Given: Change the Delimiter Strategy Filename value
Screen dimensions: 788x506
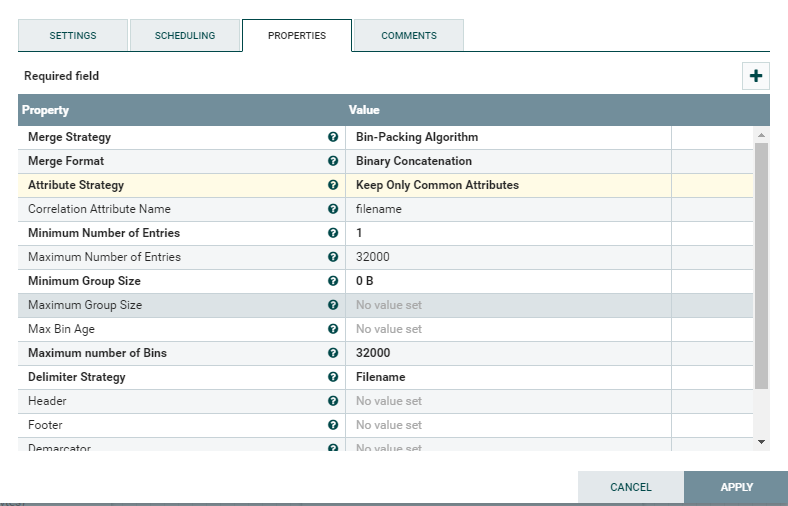Looking at the screenshot, I should coord(508,377).
